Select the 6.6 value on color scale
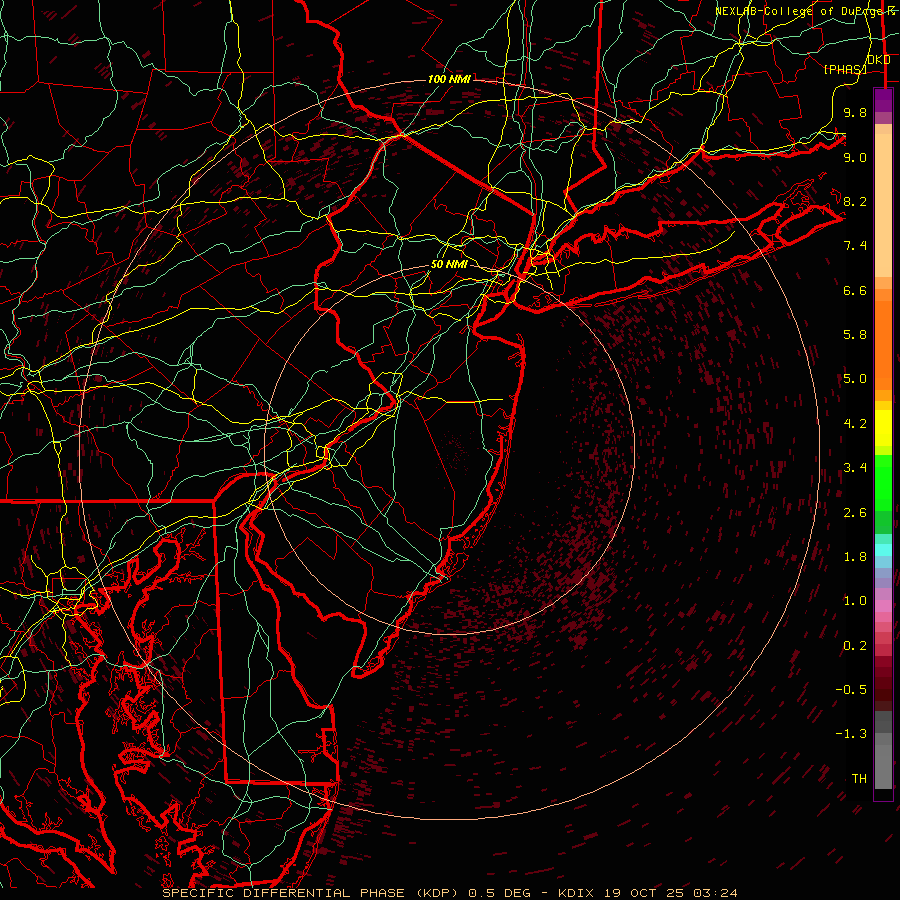900x900 pixels. click(855, 290)
